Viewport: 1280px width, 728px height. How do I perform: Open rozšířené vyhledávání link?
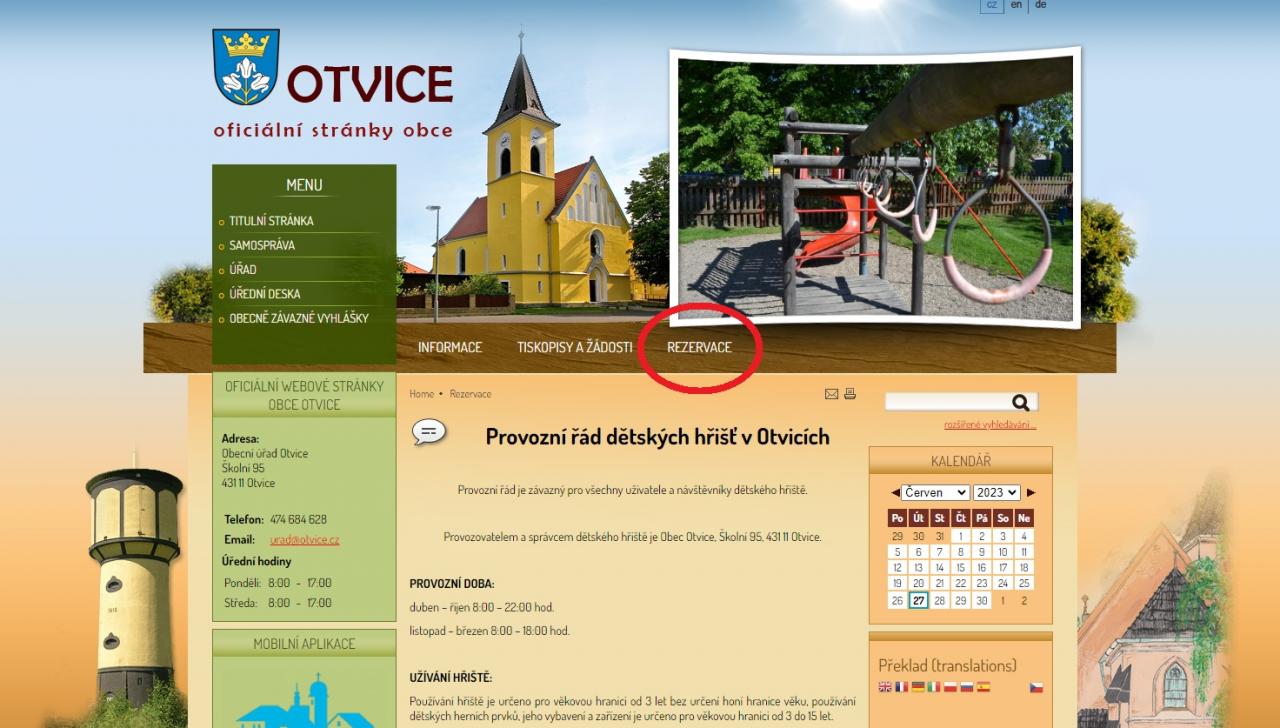point(989,425)
